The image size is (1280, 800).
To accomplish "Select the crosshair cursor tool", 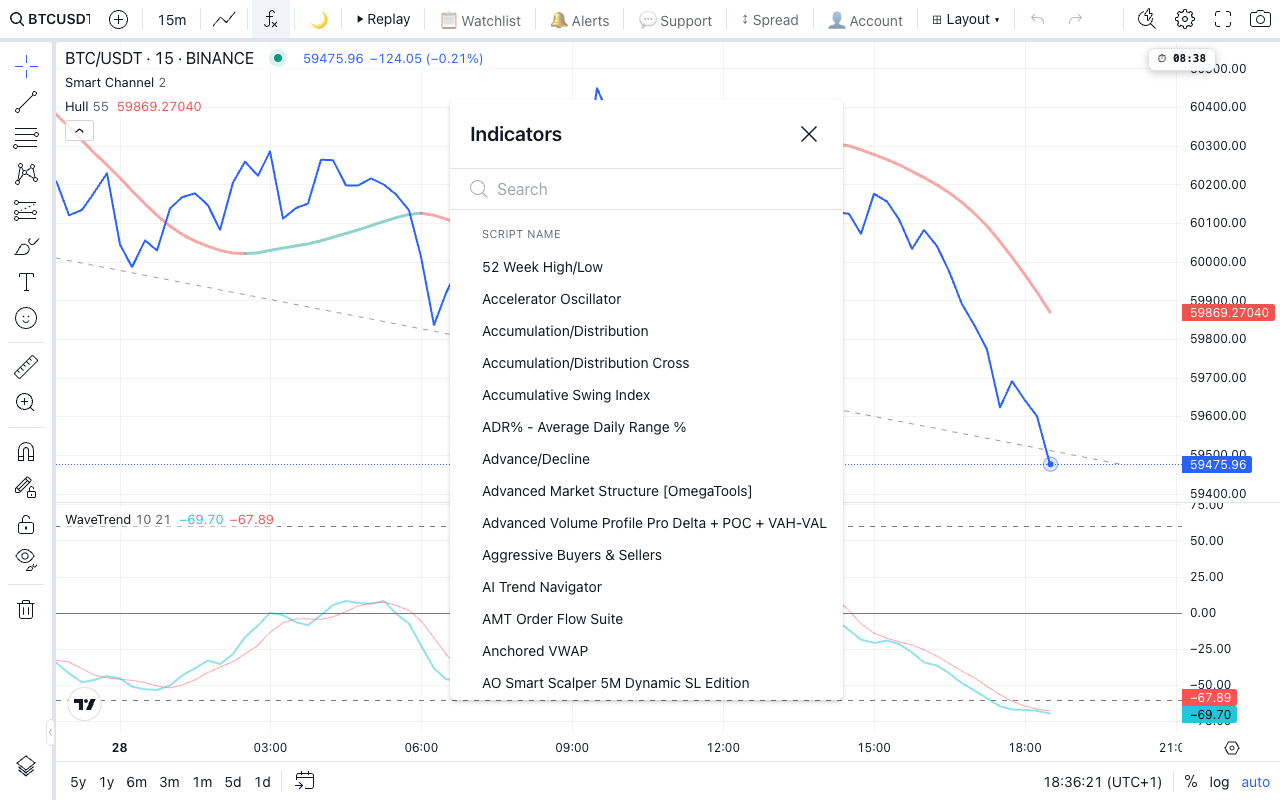I will pyautogui.click(x=26, y=67).
